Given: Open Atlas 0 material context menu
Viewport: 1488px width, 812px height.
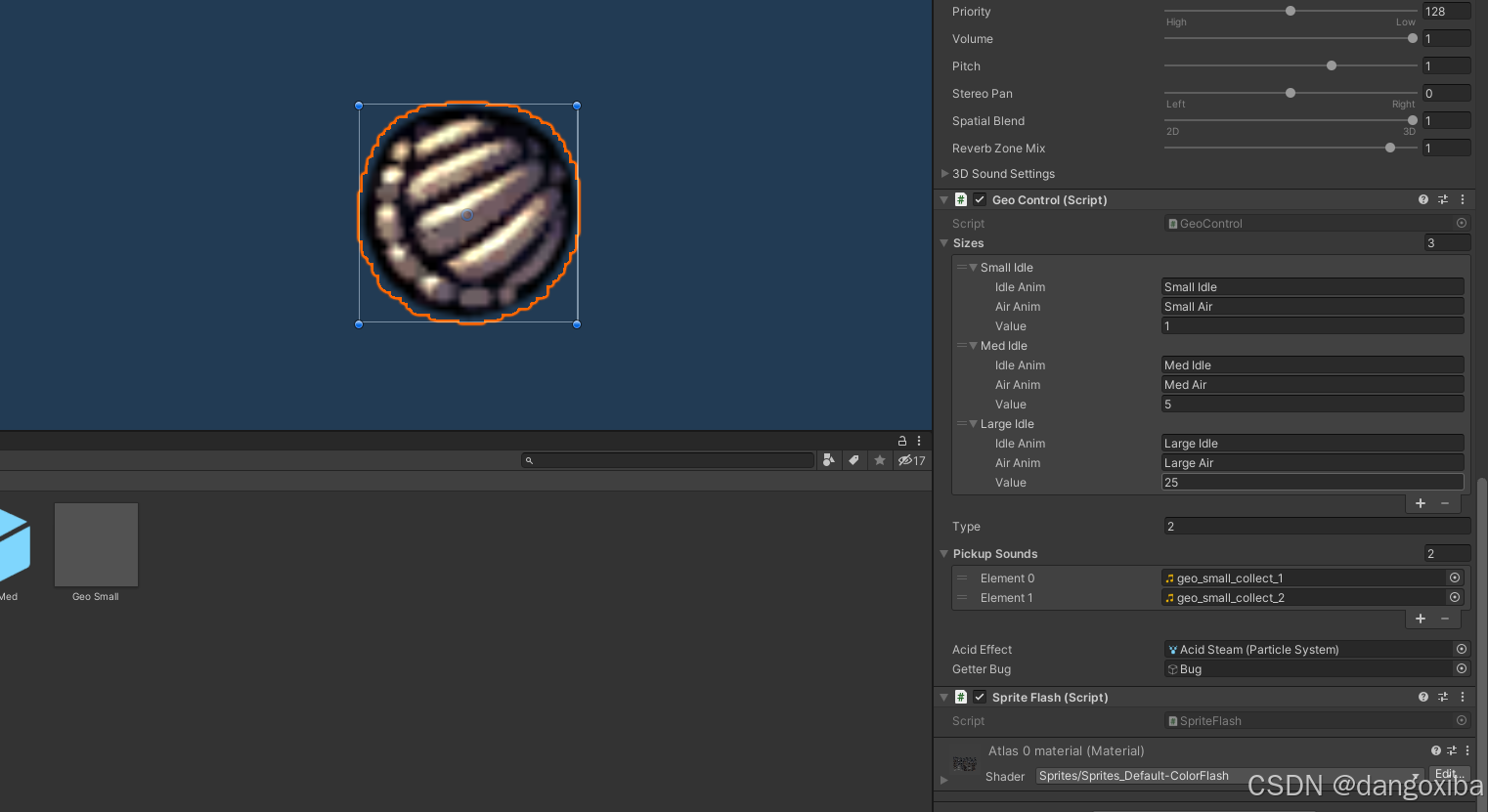Looking at the screenshot, I should click(1467, 750).
